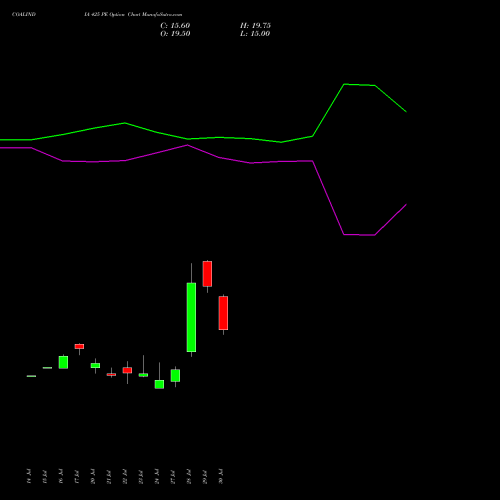Click the close value C: 15.60
500x500 pixels.
tap(175, 26)
